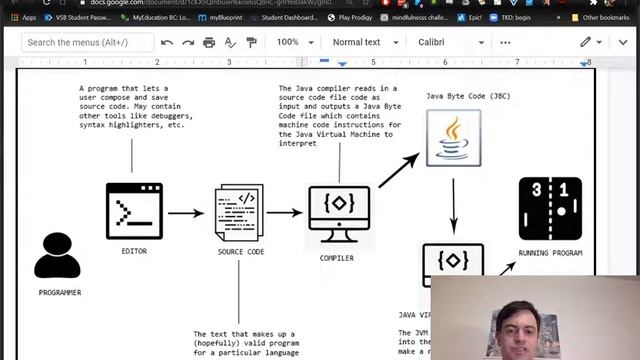Click the arrow from Source Code to Compiler
Viewport: 640px width, 360px height.
click(284, 213)
